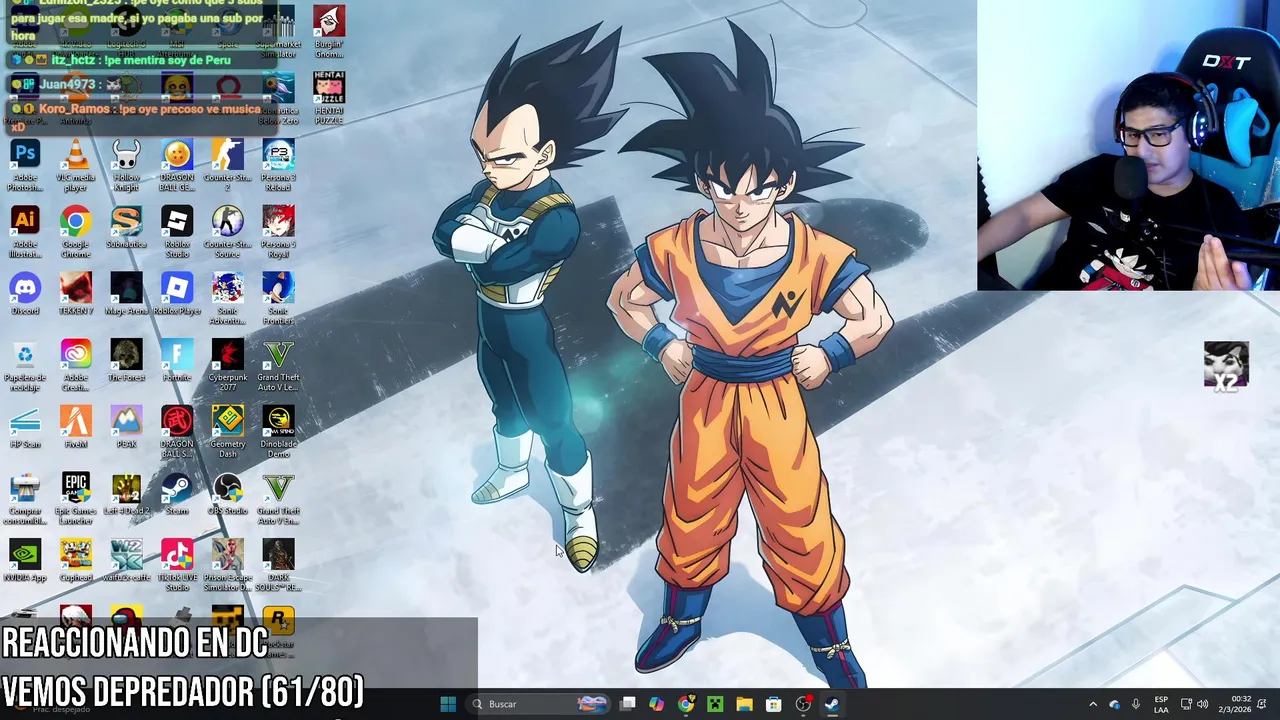Select Cuphead desktop icon

(76, 561)
